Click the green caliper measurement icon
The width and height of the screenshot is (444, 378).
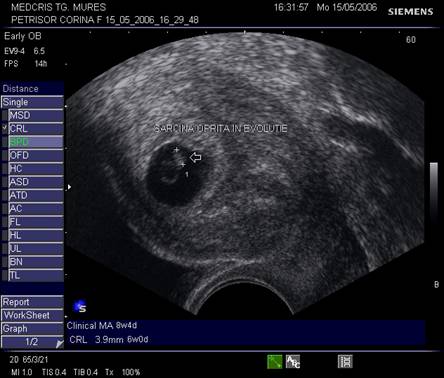click(274, 362)
